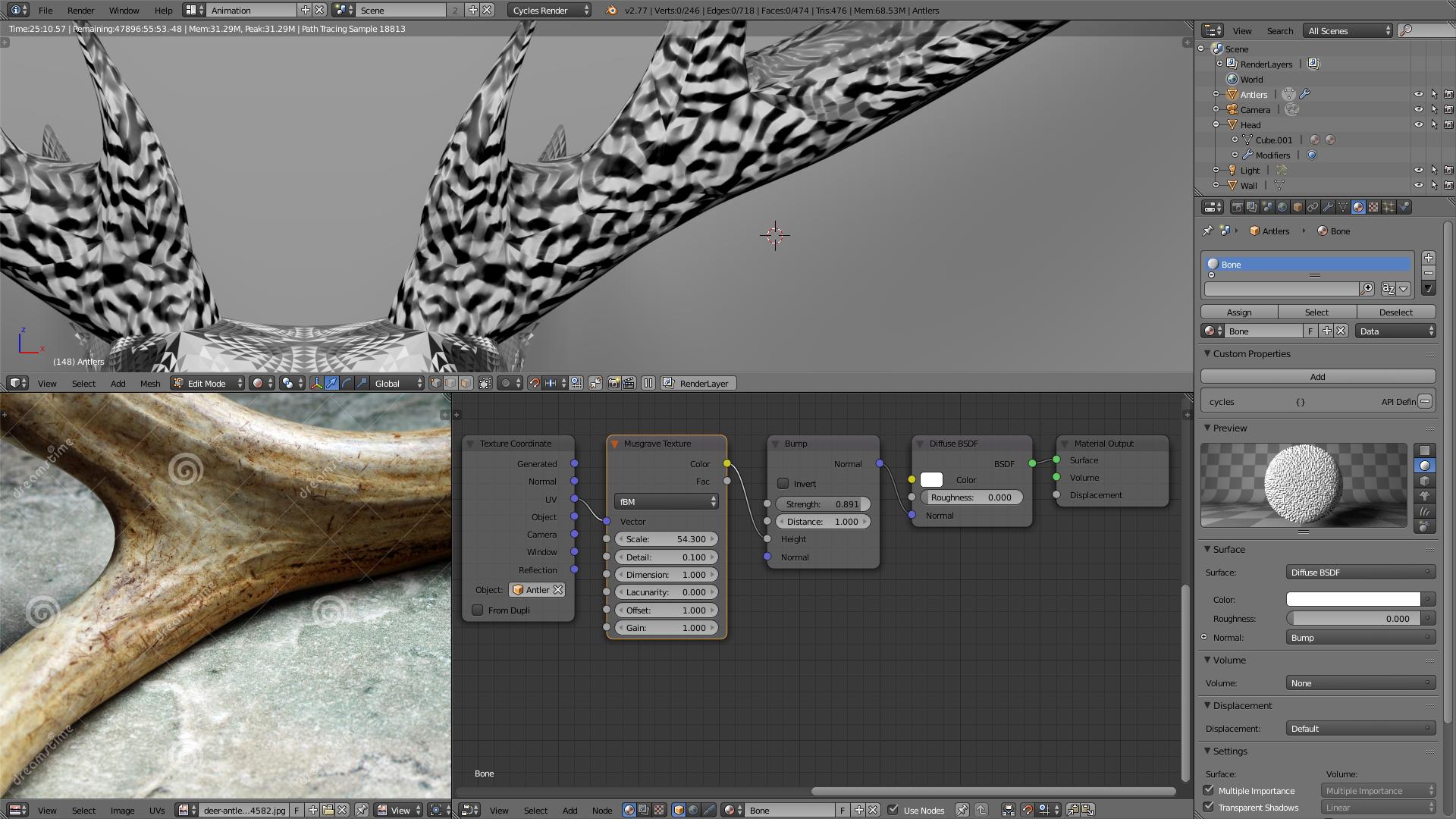The width and height of the screenshot is (1456, 819).
Task: Toggle the Use Nodes checkbox
Action: (x=893, y=811)
